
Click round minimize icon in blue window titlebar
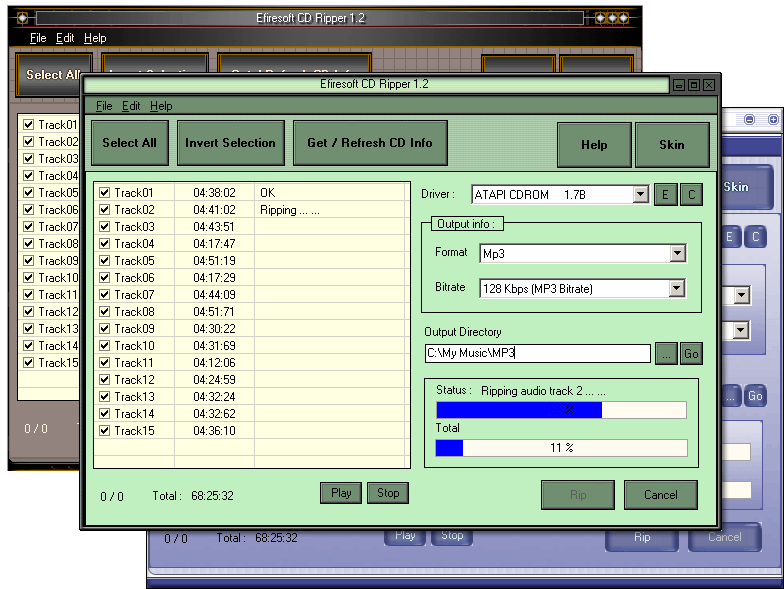[x=749, y=120]
